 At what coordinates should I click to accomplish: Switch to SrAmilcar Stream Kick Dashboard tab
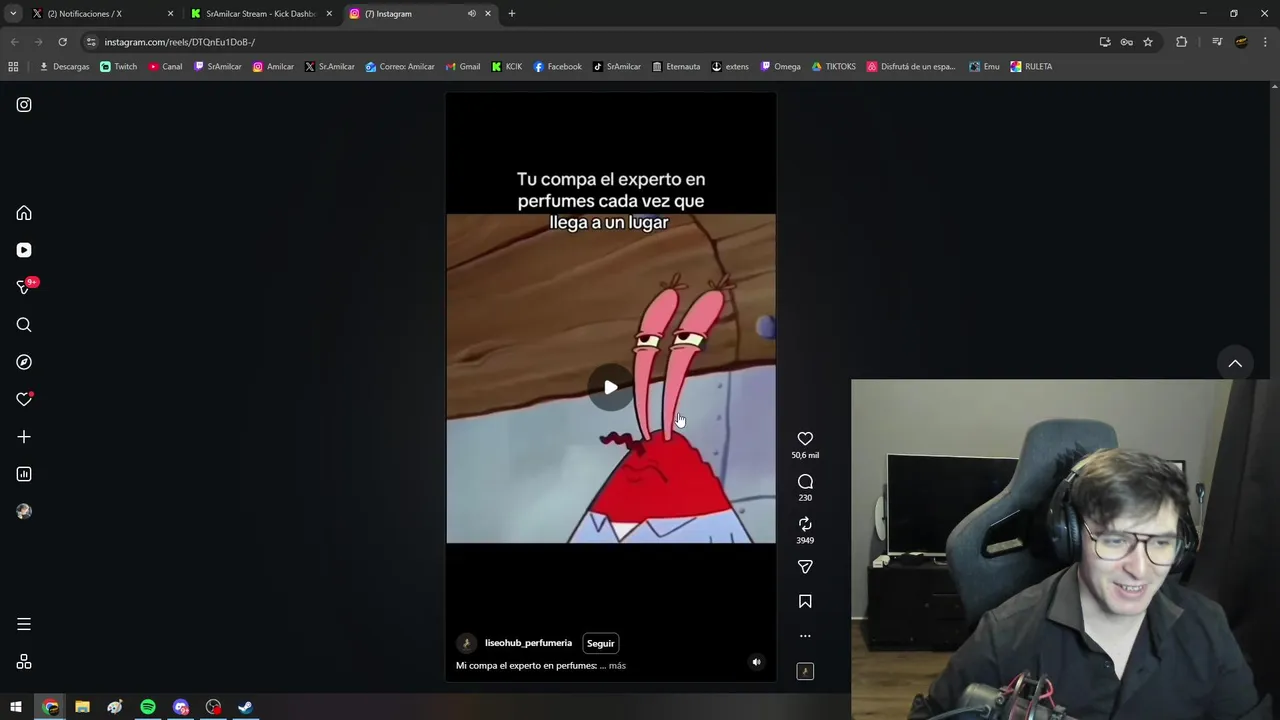tap(260, 14)
